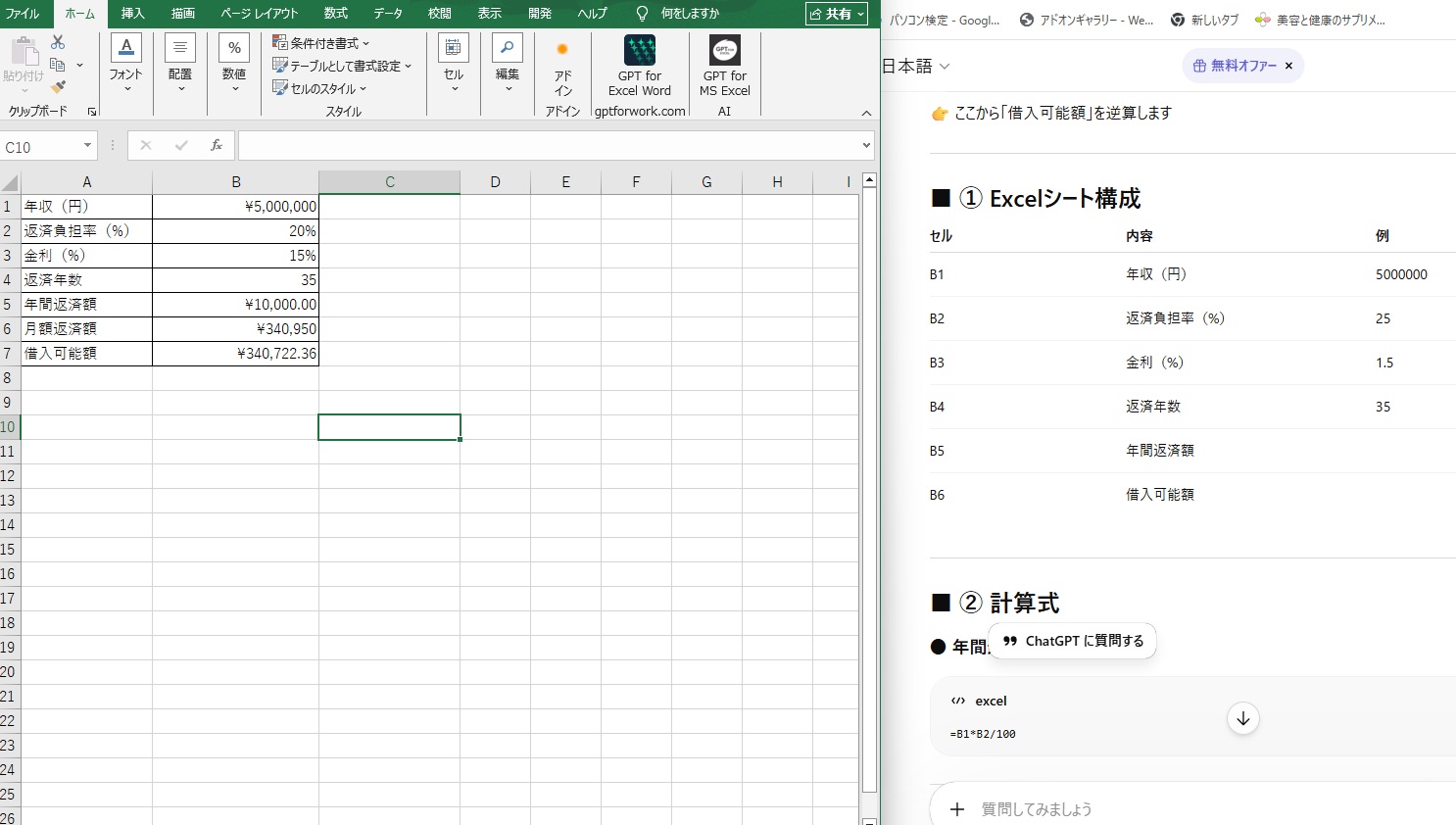Click the copy-code down arrow icon
The width and height of the screenshot is (1456, 825).
pos(1242,718)
